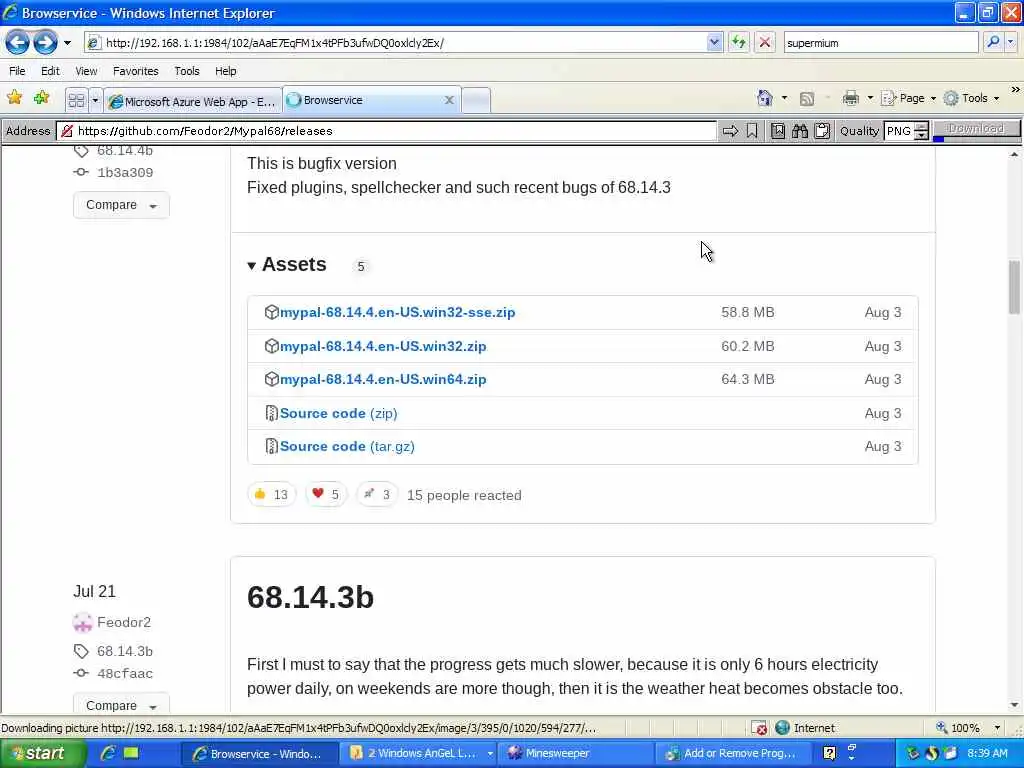The height and width of the screenshot is (768, 1024).
Task: Launch Internet Explorer from Quick Launch
Action: [108, 753]
